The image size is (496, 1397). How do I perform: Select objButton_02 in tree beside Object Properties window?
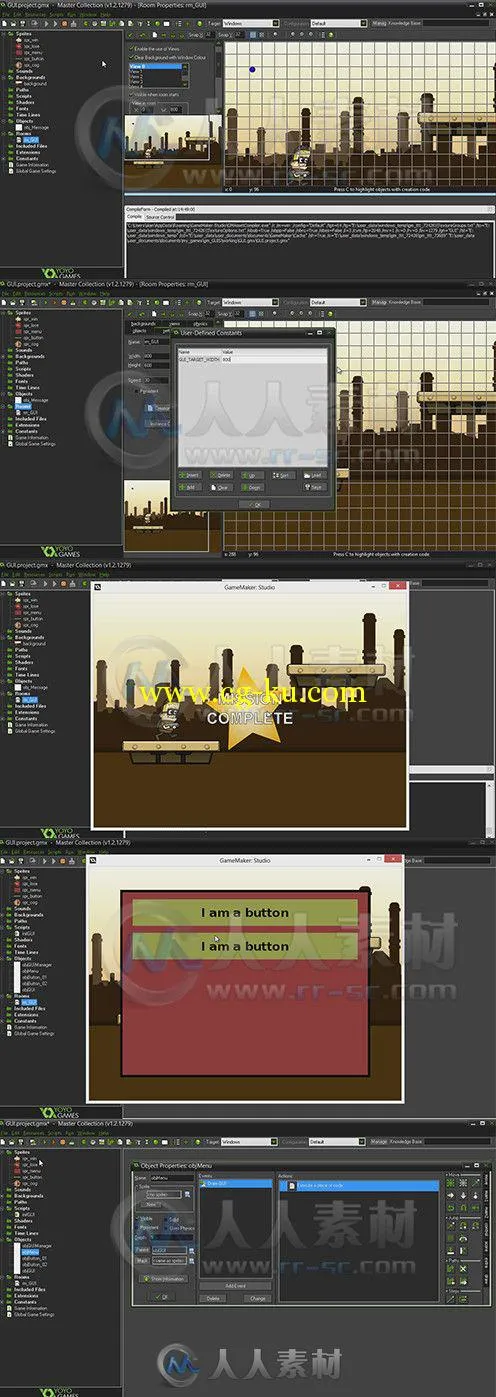pos(37,1267)
